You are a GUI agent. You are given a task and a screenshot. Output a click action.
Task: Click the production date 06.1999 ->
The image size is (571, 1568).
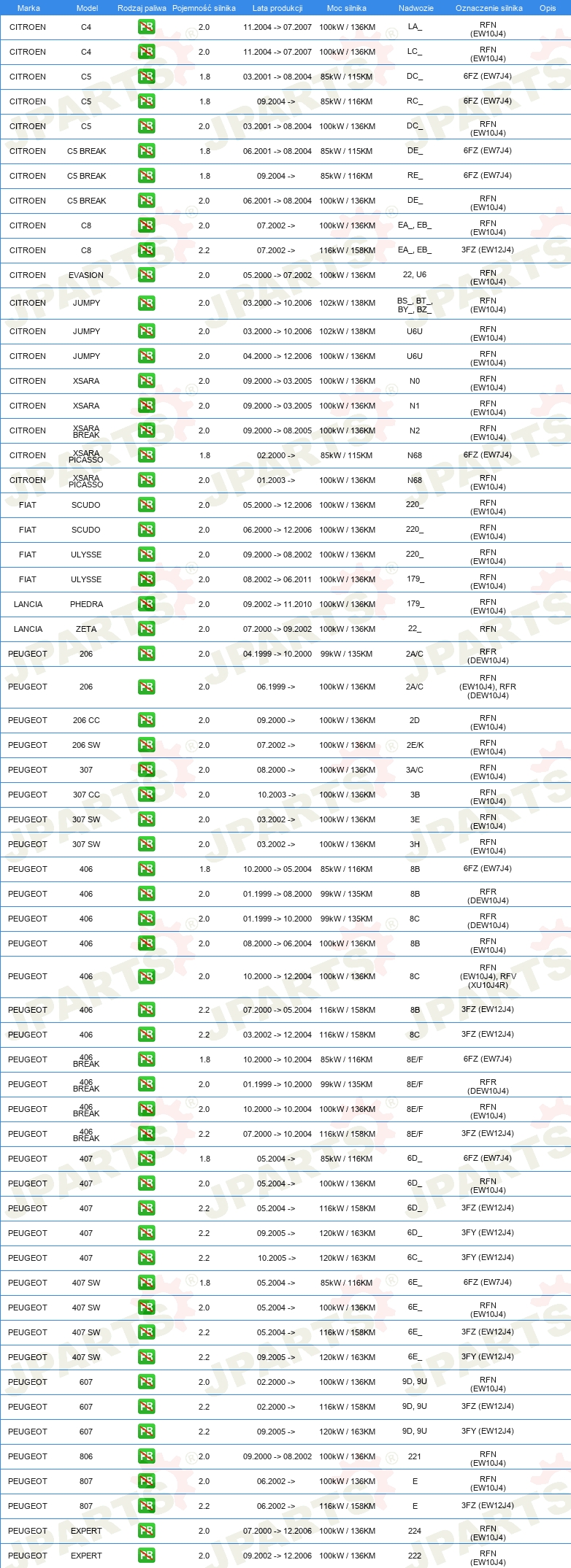coord(276,687)
